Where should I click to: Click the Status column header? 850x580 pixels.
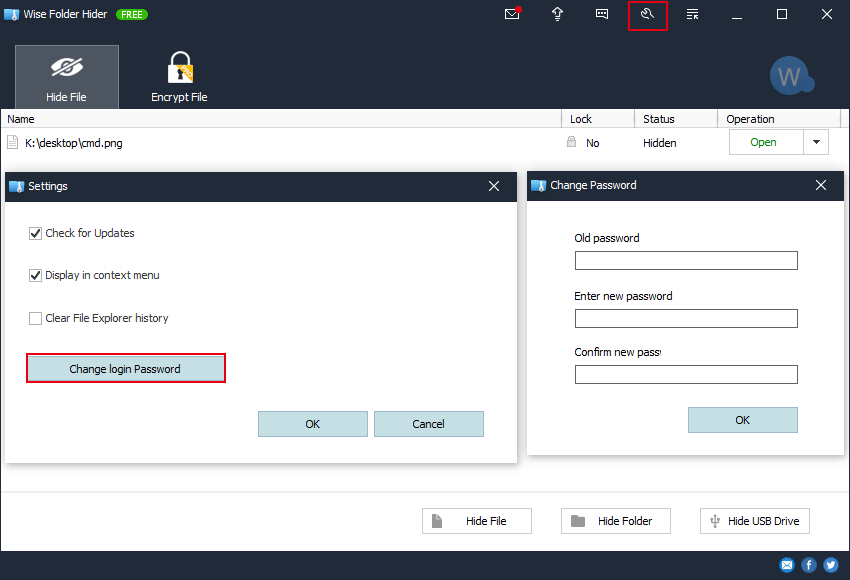pos(675,119)
